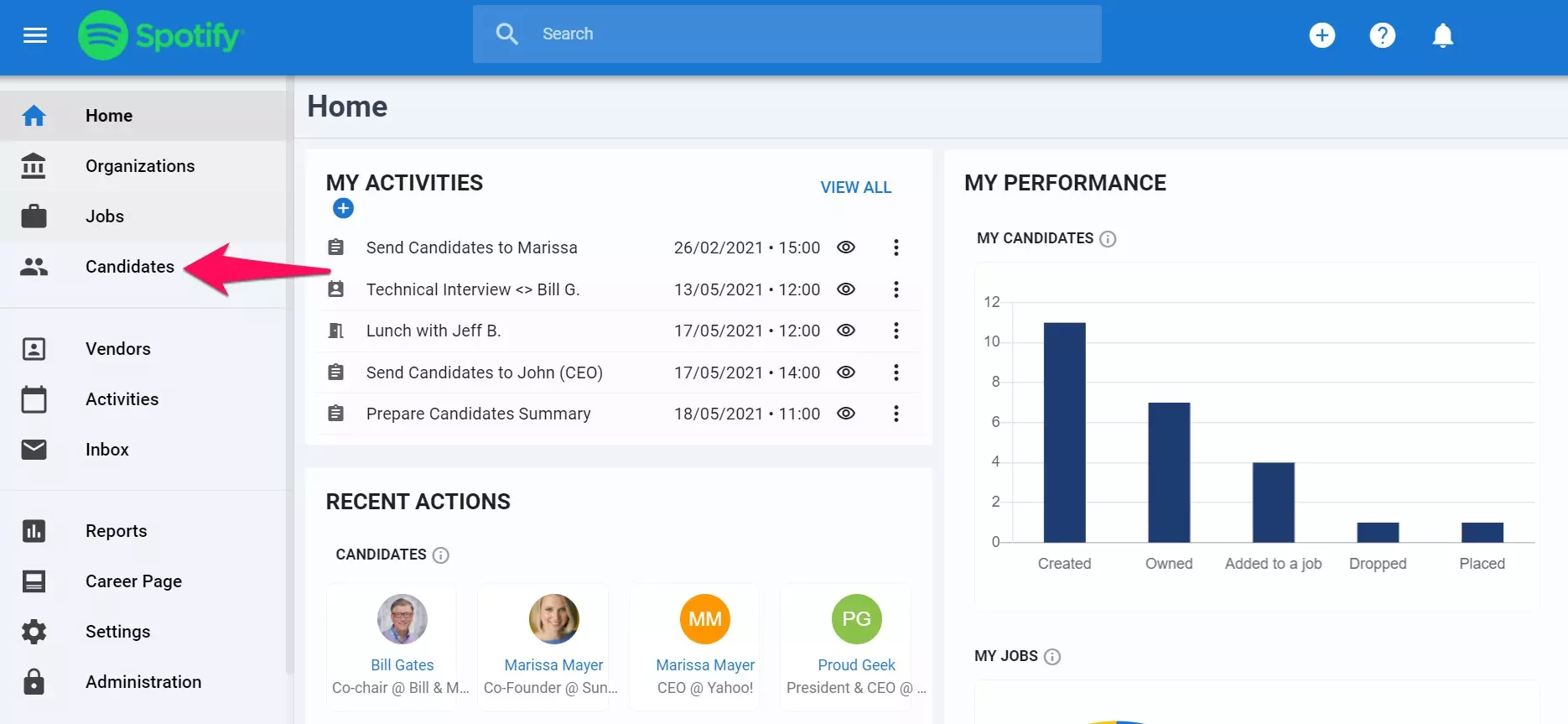Open Send Candidates to Marissa activity

pyautogui.click(x=471, y=247)
